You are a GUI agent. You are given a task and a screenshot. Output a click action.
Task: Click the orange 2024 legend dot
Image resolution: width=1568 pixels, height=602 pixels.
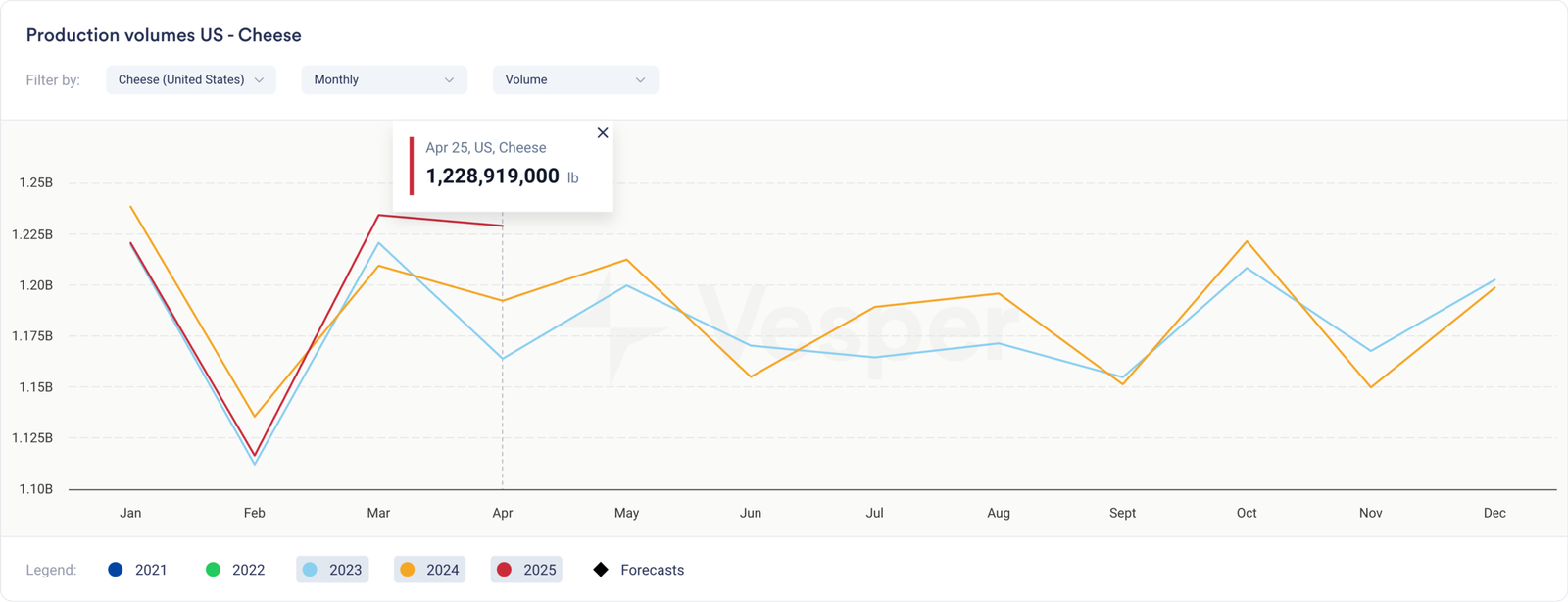[408, 570]
